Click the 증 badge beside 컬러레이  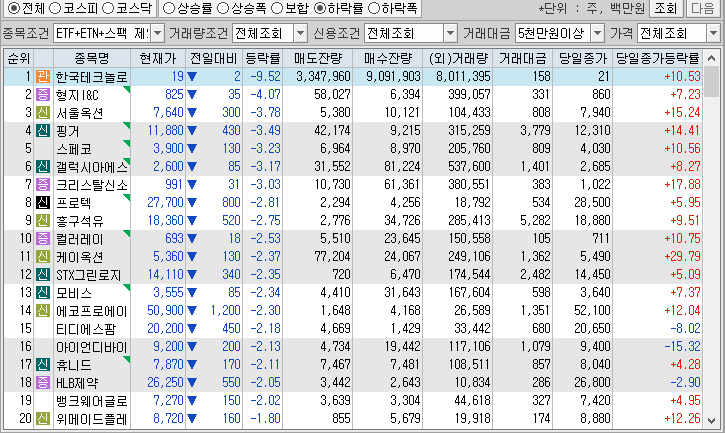click(x=43, y=238)
